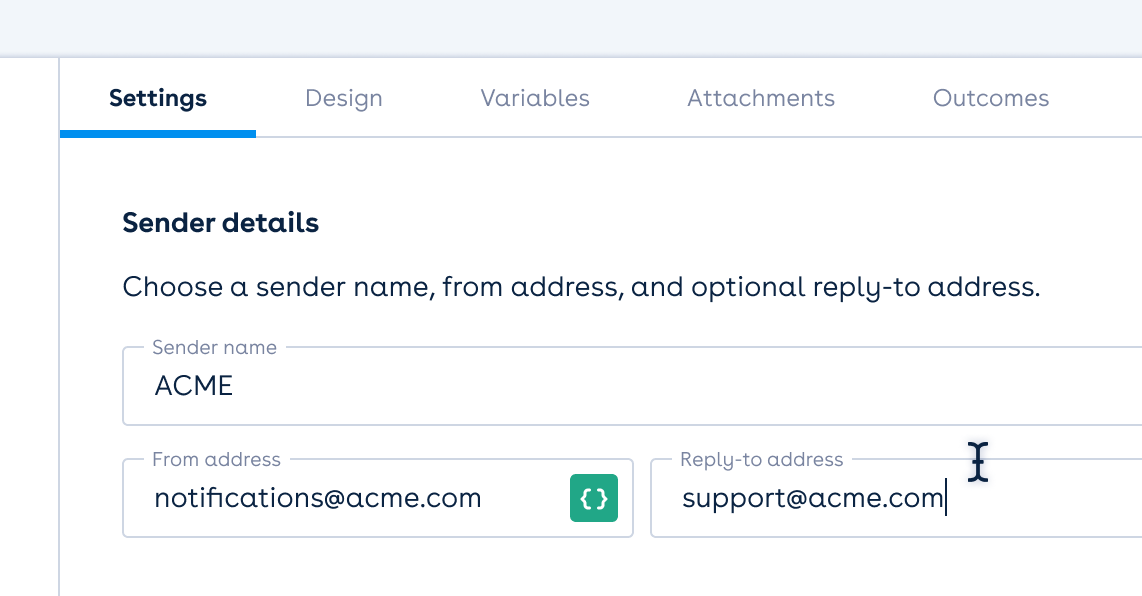Click the ACME text in Sender name
The height and width of the screenshot is (596, 1142).
tap(194, 386)
